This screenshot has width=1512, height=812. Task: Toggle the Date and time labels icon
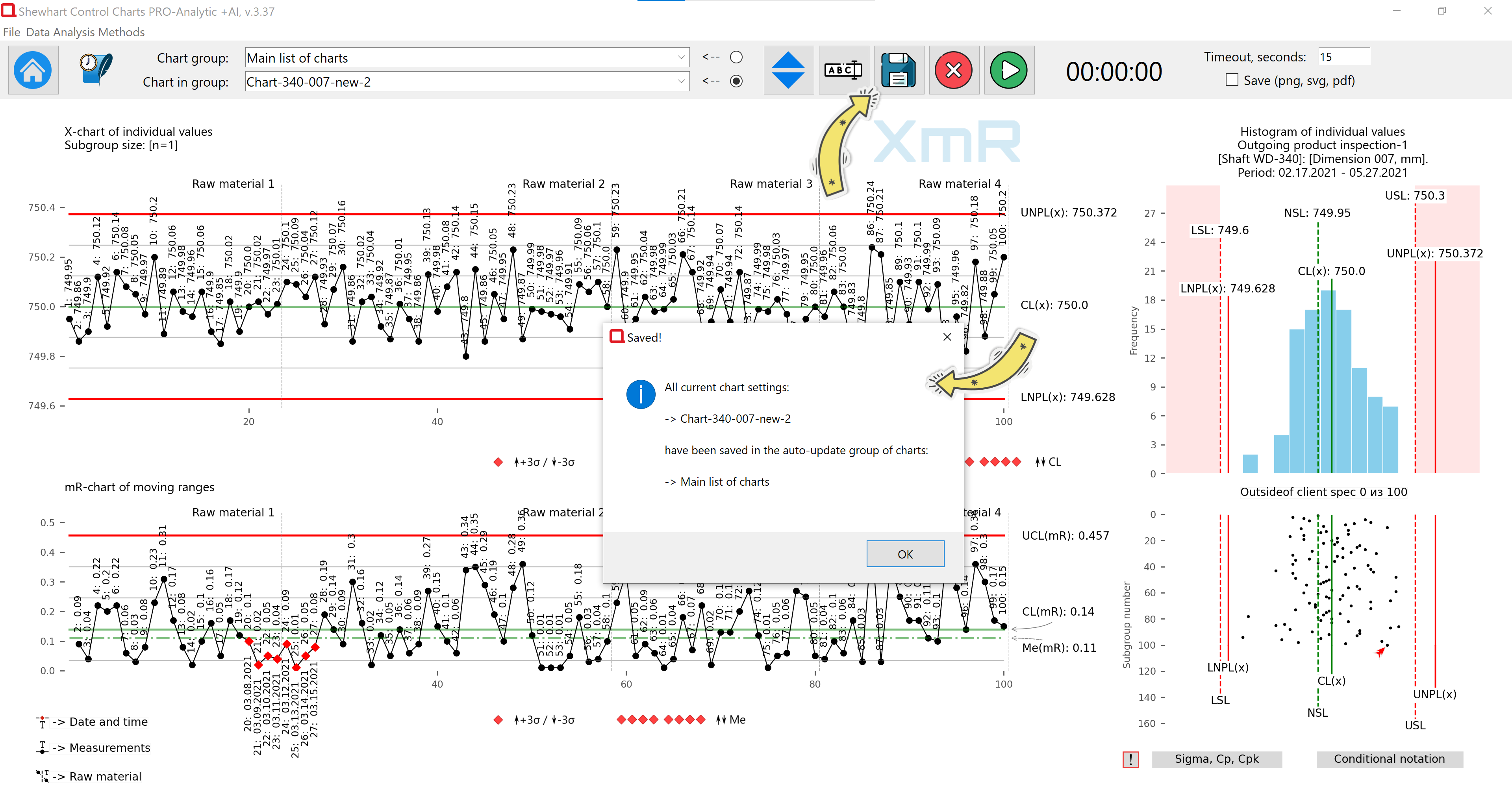(42, 721)
